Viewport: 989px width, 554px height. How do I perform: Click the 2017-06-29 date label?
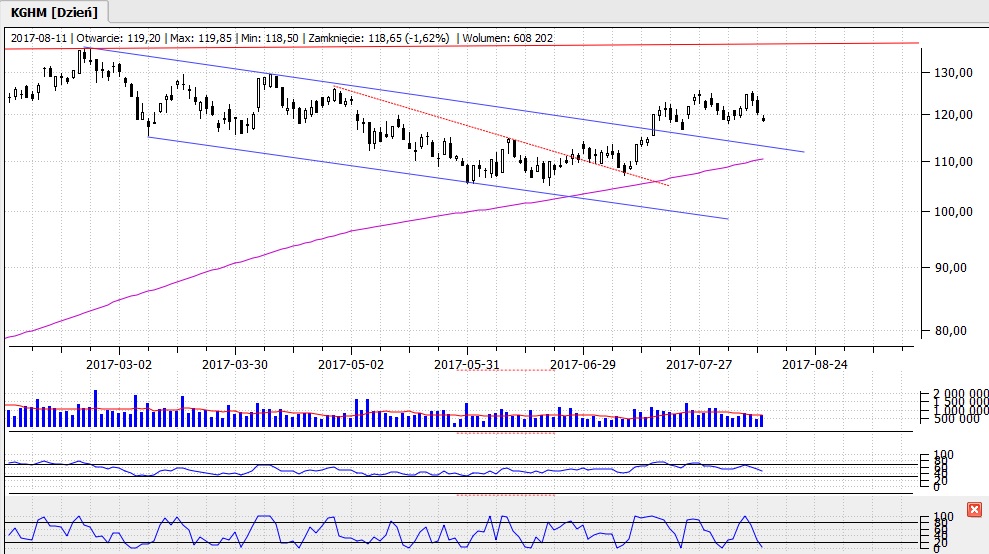(583, 365)
